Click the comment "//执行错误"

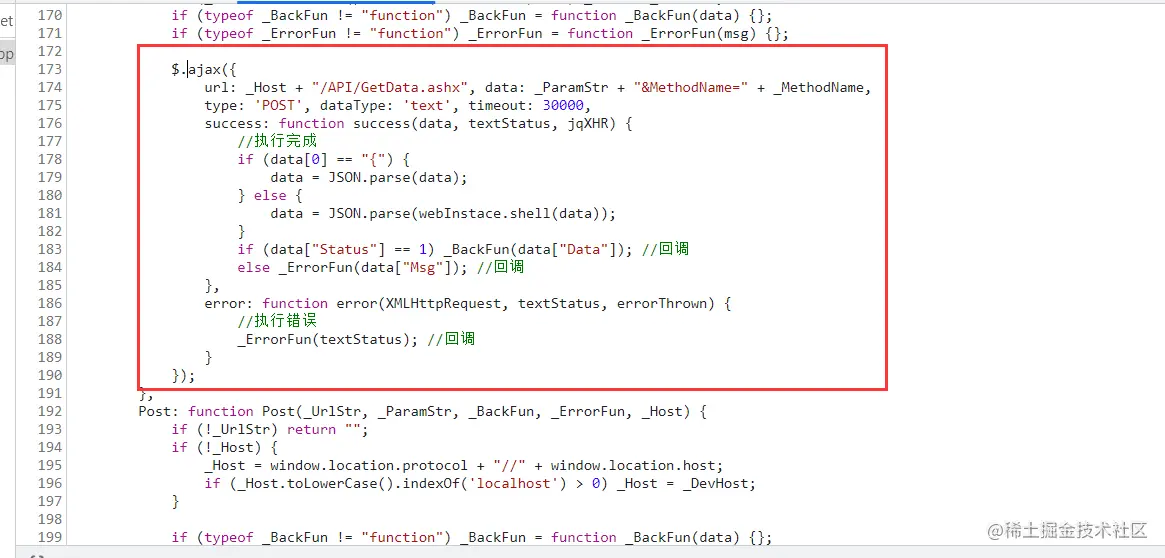point(278,321)
